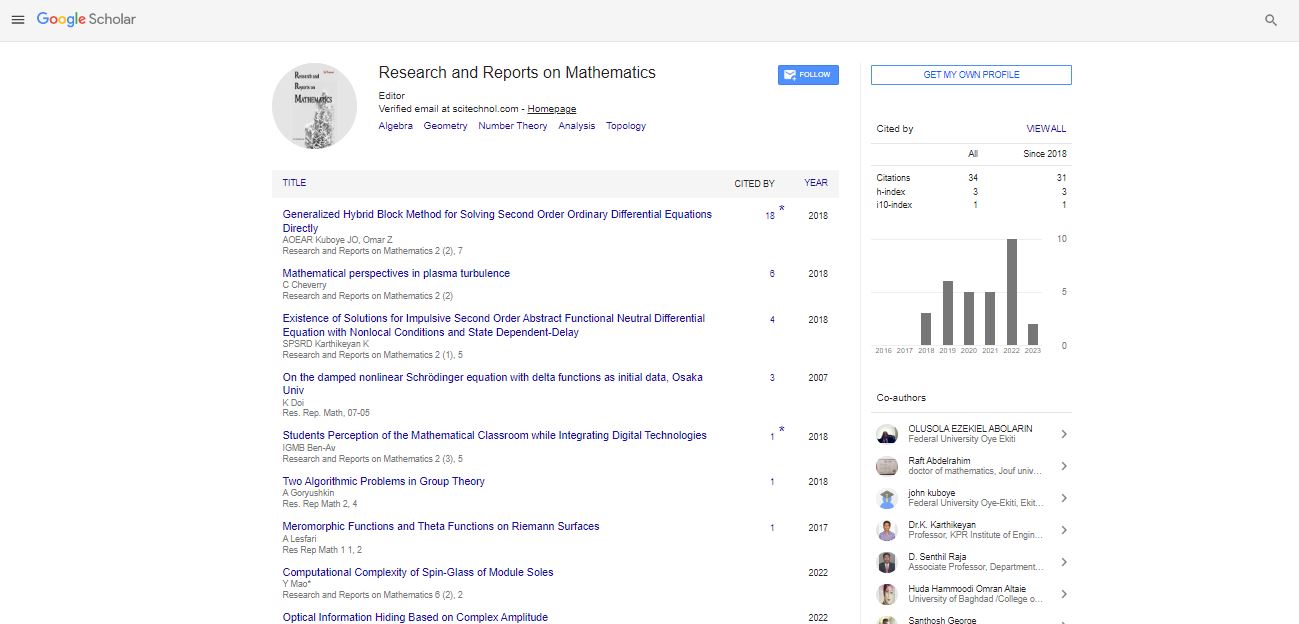
Task: Click Raft Abdelrahim's avatar
Action: (887, 466)
